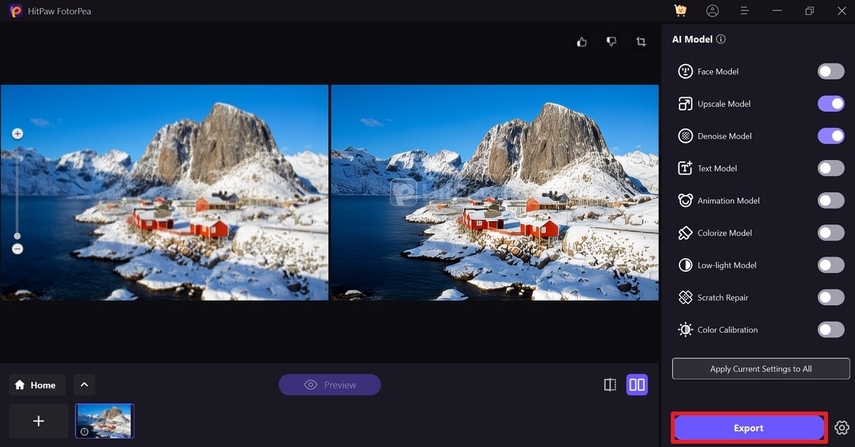Open the hamburger menu in title bar

[x=744, y=10]
